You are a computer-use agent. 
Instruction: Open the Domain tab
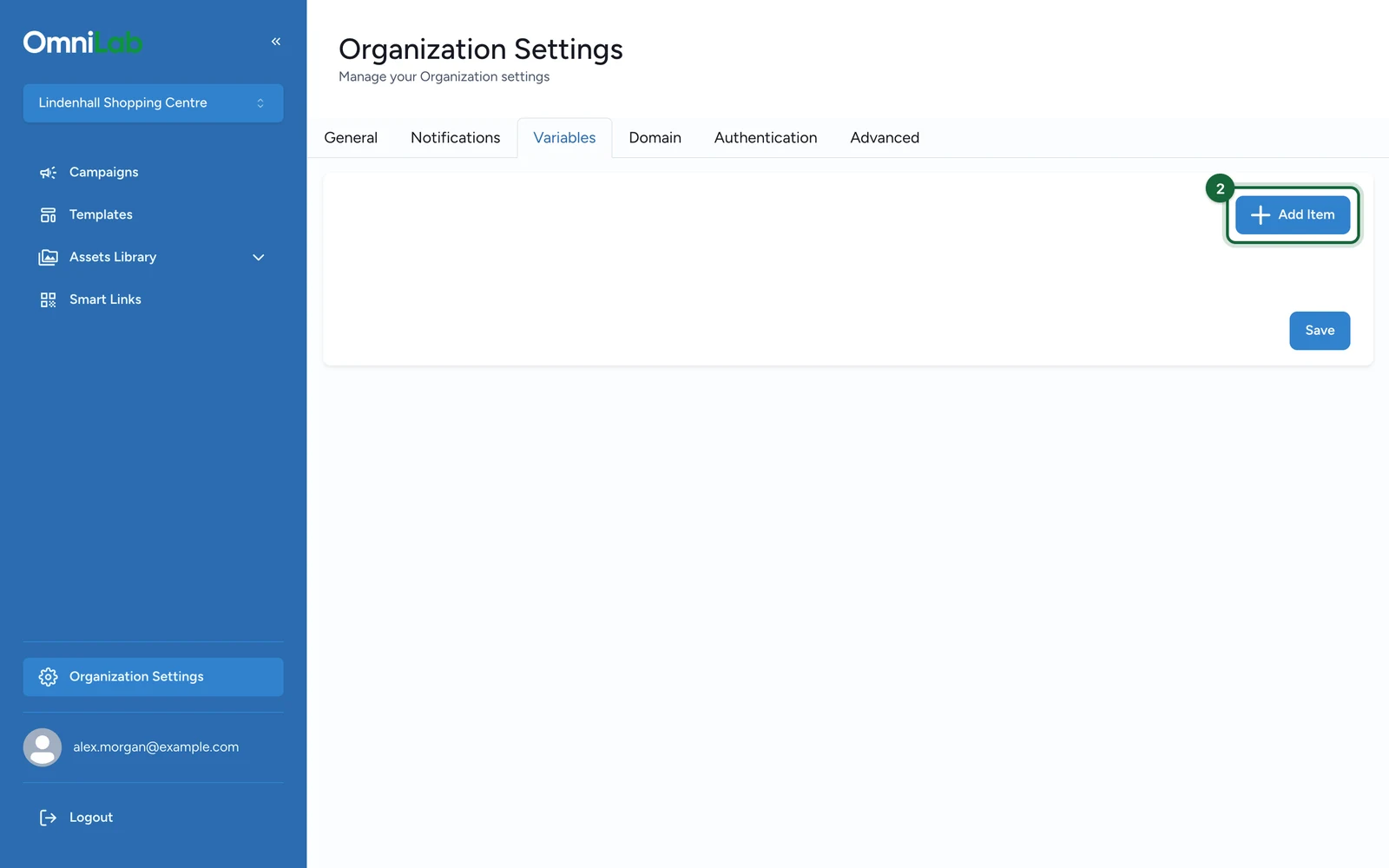pyautogui.click(x=655, y=138)
